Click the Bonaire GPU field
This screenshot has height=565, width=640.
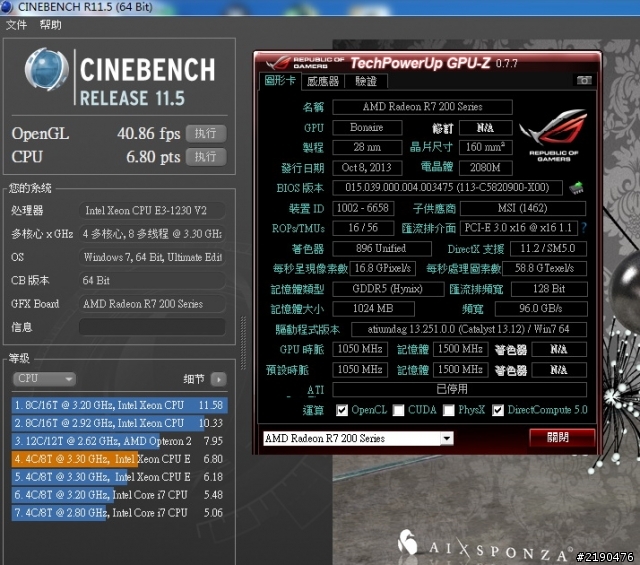coord(367,127)
